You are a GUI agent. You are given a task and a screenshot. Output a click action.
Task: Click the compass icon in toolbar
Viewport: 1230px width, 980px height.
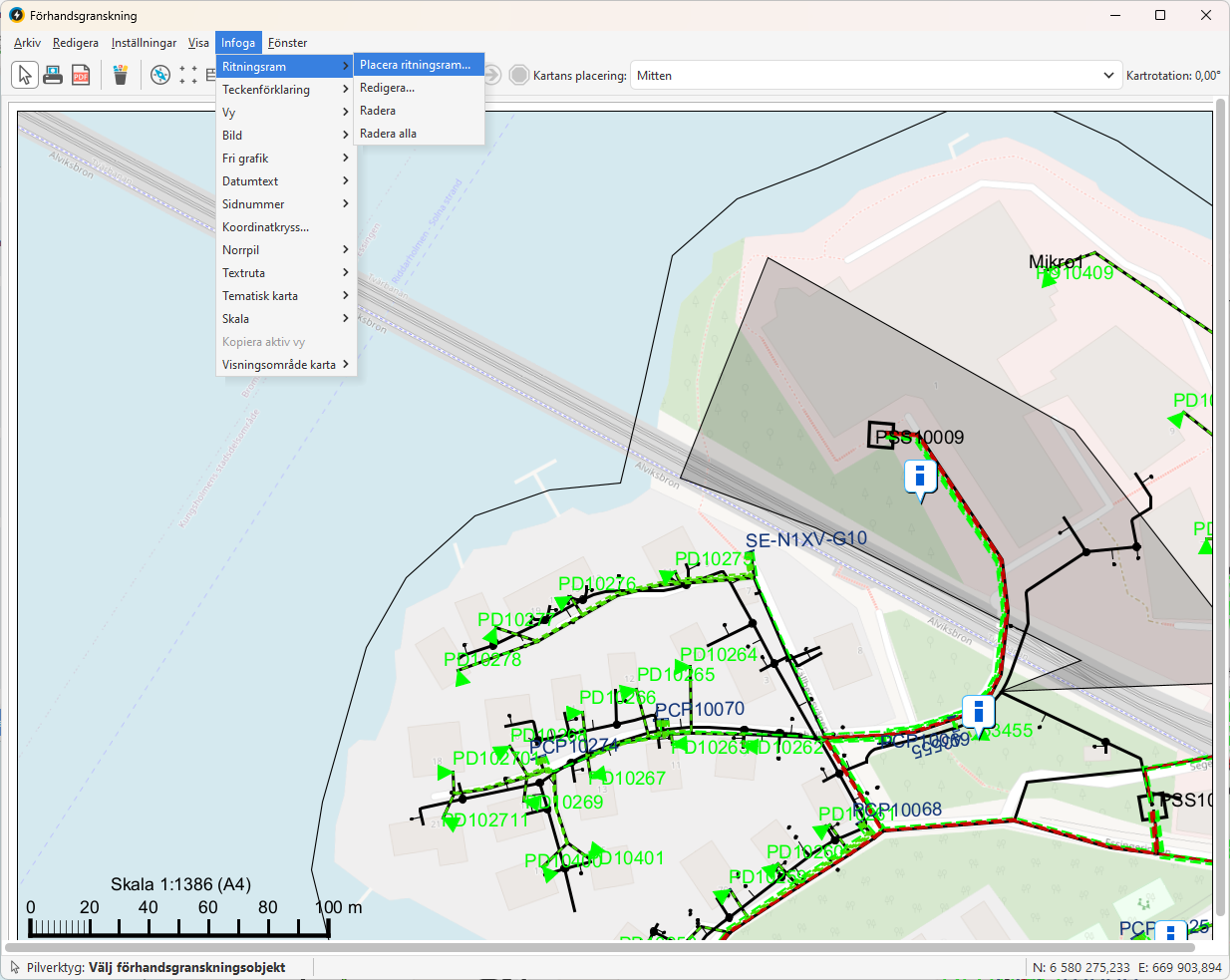click(160, 75)
